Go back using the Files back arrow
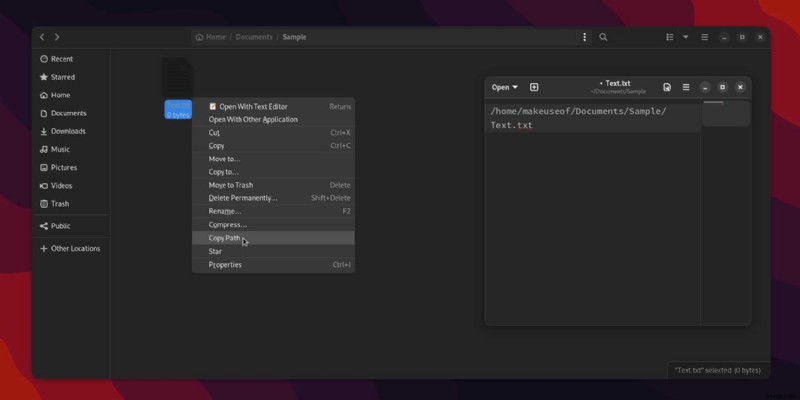 [42, 37]
